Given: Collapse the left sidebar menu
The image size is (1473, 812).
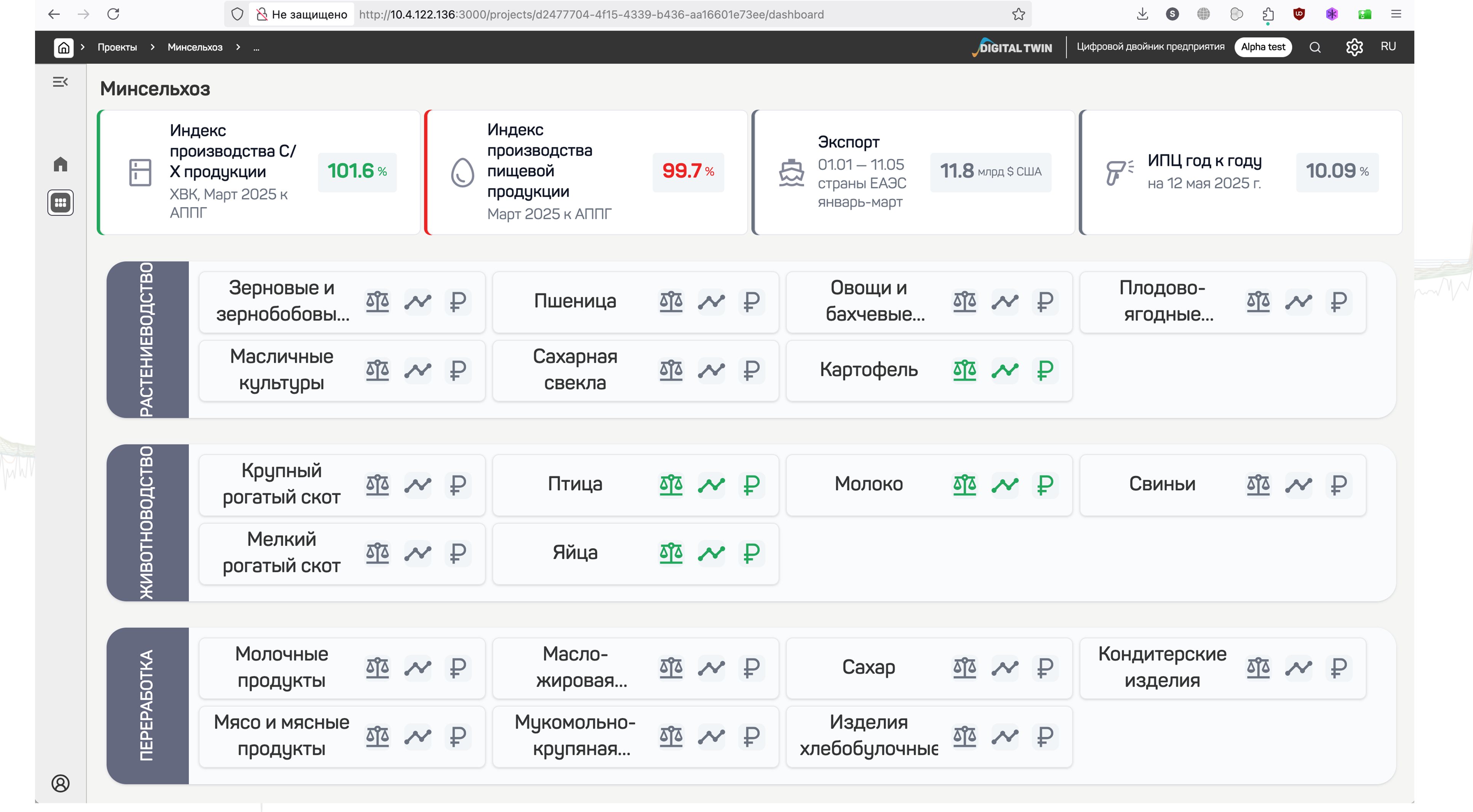Looking at the screenshot, I should coord(61,82).
